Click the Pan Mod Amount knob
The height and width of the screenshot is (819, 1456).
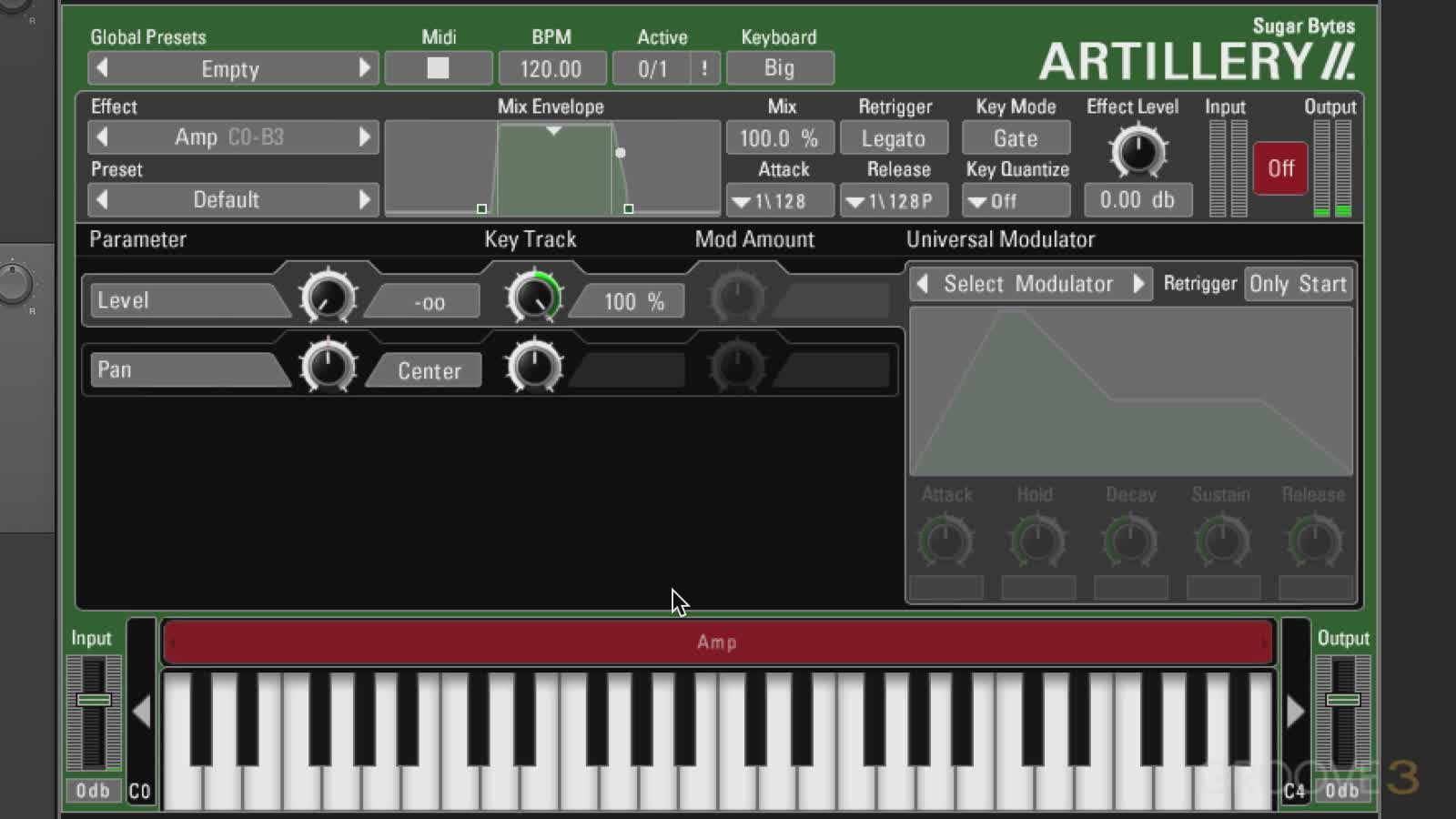click(737, 366)
